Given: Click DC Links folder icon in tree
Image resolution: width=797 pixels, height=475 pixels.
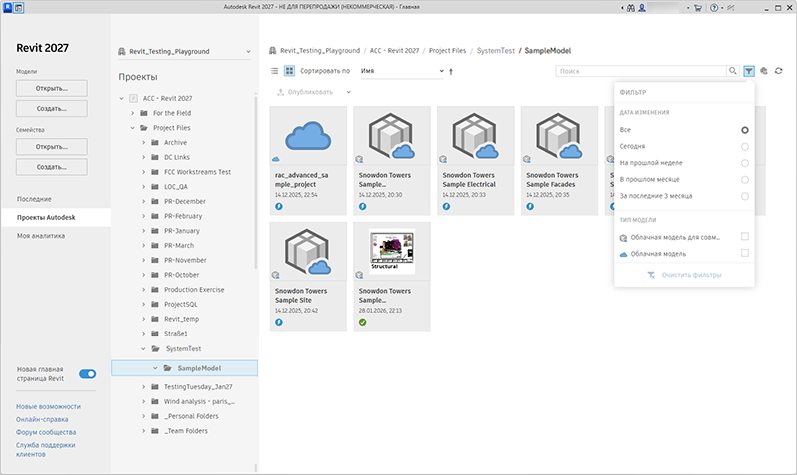Looking at the screenshot, I should click(x=155, y=157).
